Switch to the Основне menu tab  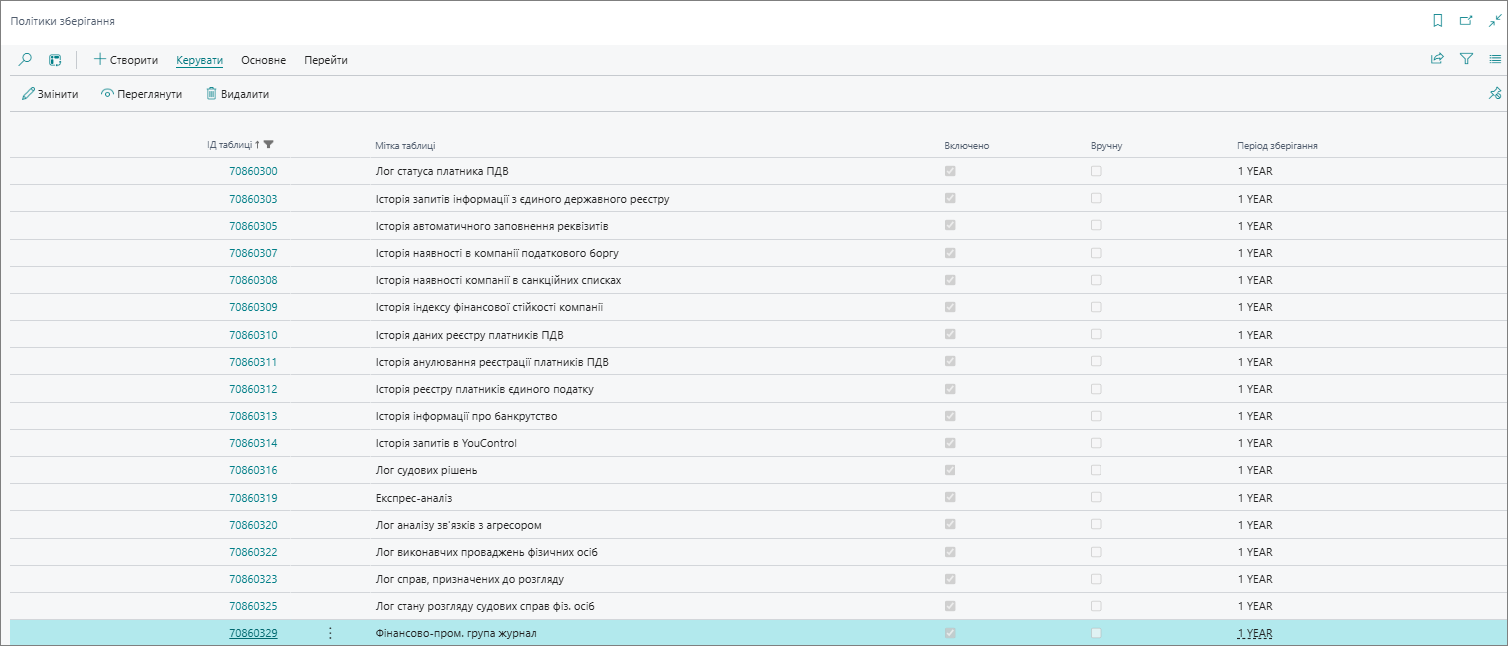click(x=264, y=60)
